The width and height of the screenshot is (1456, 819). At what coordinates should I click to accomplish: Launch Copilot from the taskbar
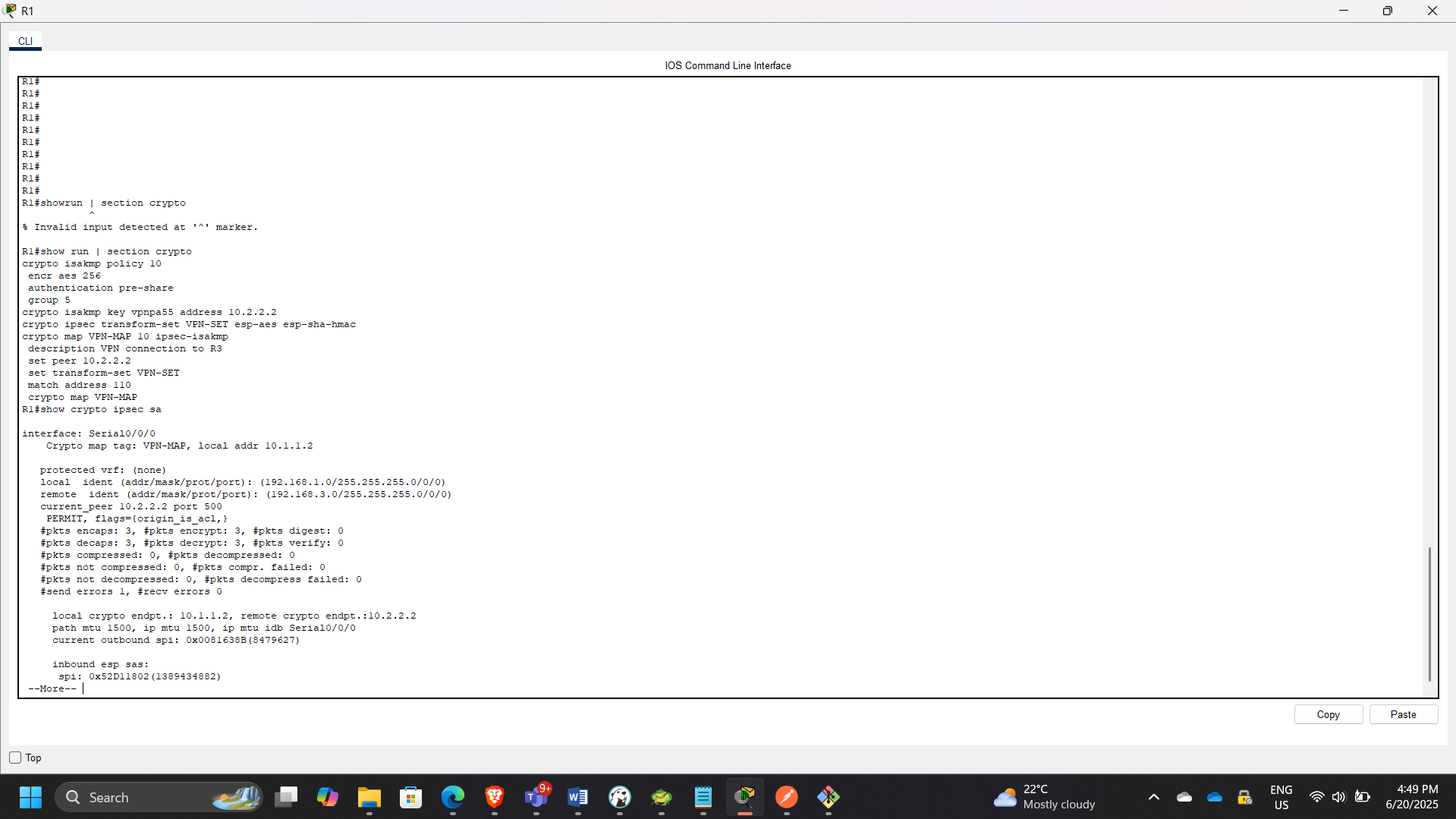328,797
